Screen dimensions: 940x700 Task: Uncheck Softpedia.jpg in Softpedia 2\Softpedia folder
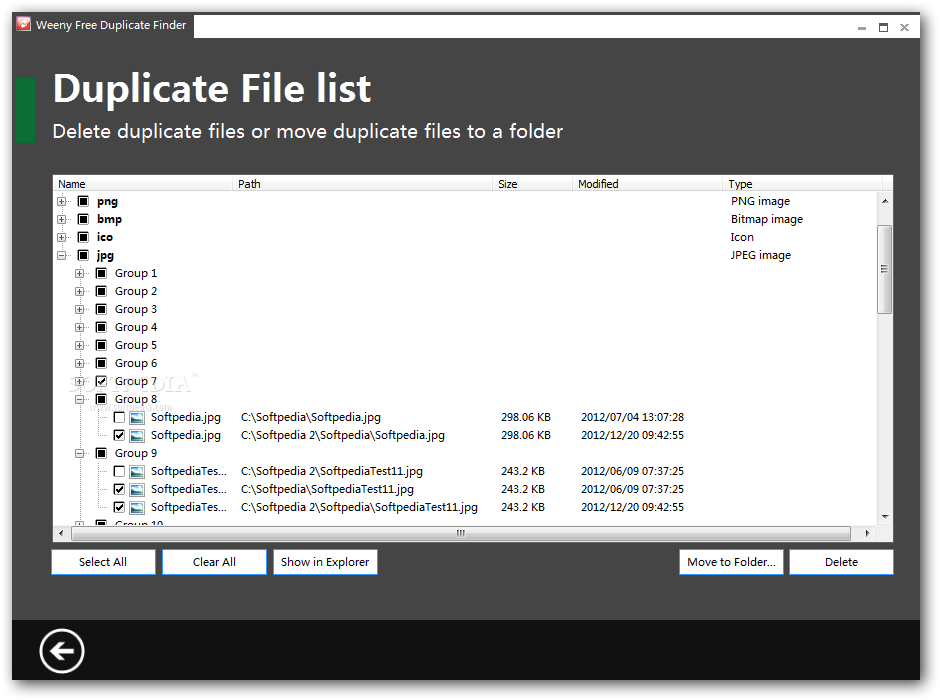(x=119, y=436)
